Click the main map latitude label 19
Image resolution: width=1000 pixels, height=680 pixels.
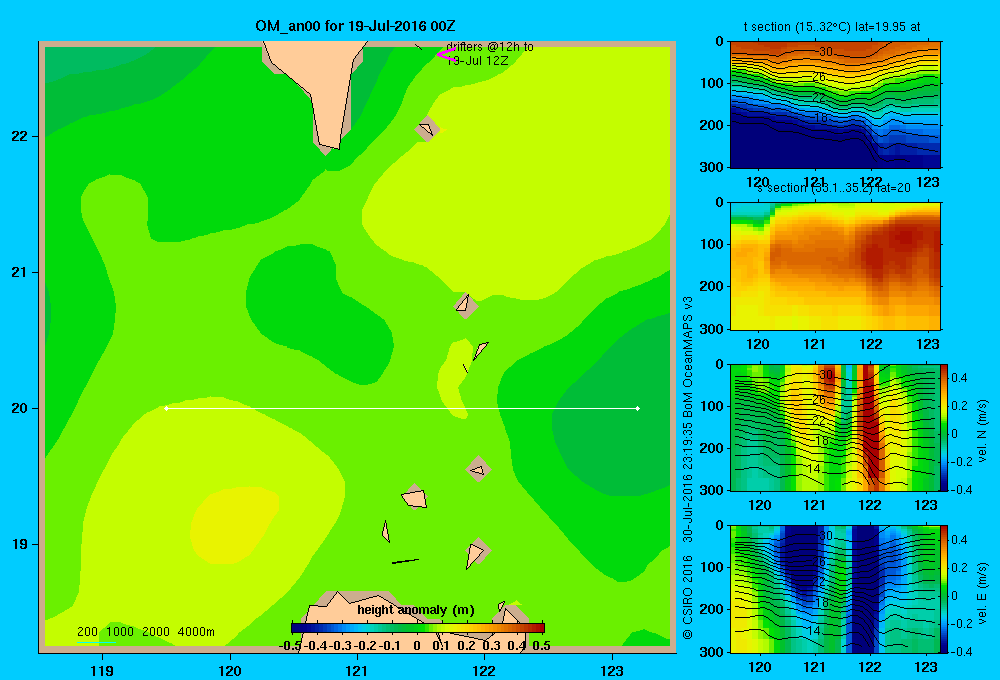(x=19, y=544)
